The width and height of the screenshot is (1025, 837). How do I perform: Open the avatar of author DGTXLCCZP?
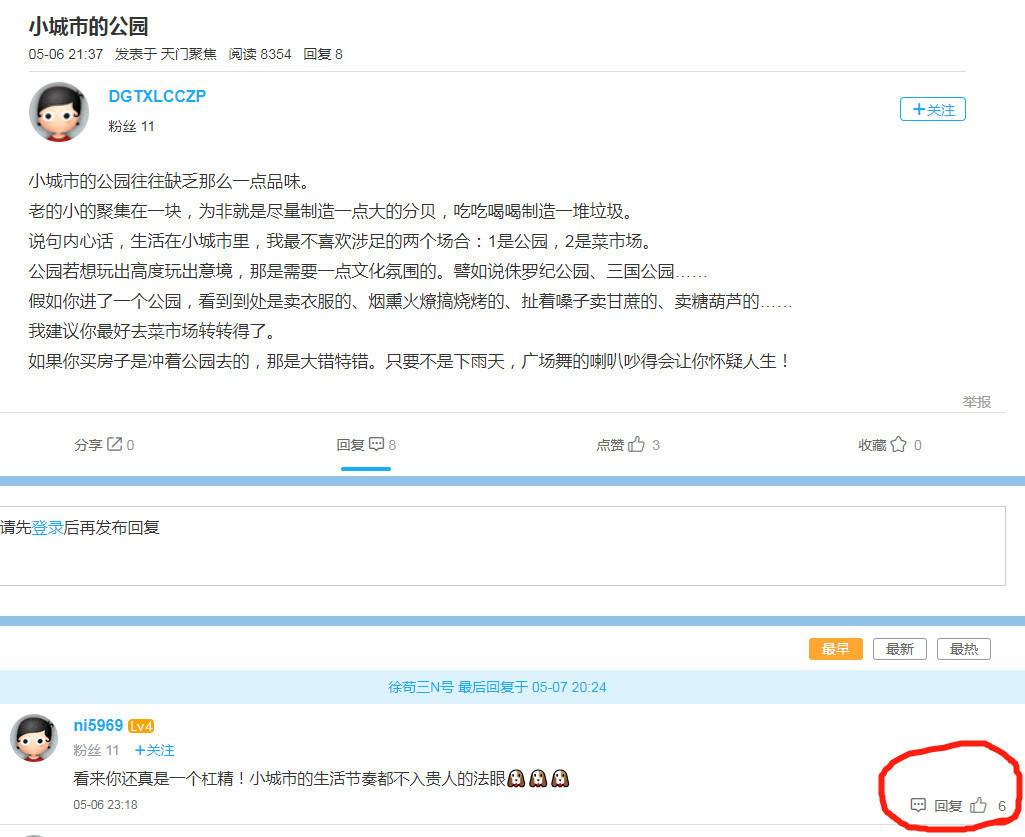(58, 112)
